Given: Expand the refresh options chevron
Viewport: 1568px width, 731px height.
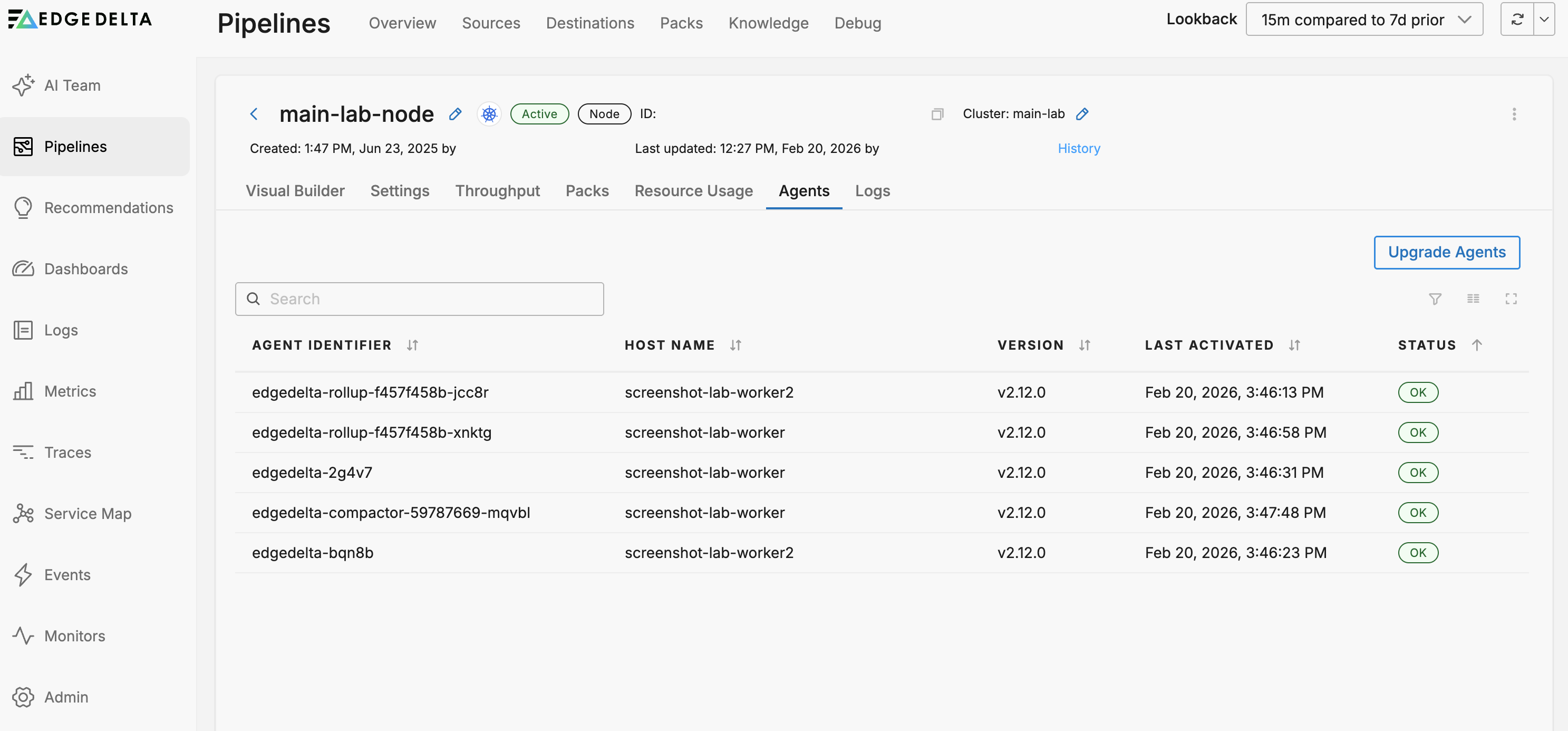Looking at the screenshot, I should (x=1544, y=19).
